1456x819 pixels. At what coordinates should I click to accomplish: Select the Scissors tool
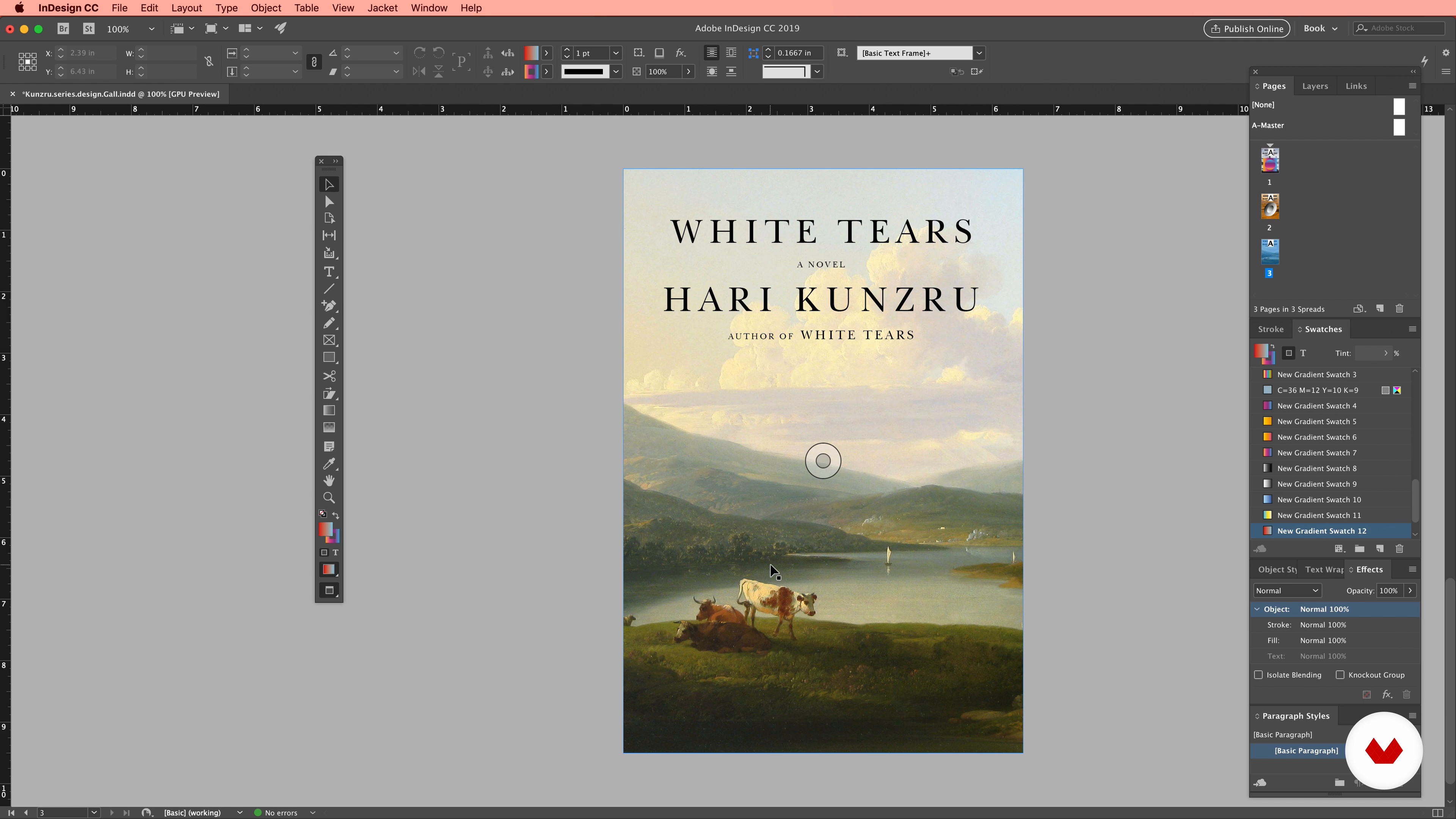[x=329, y=377]
